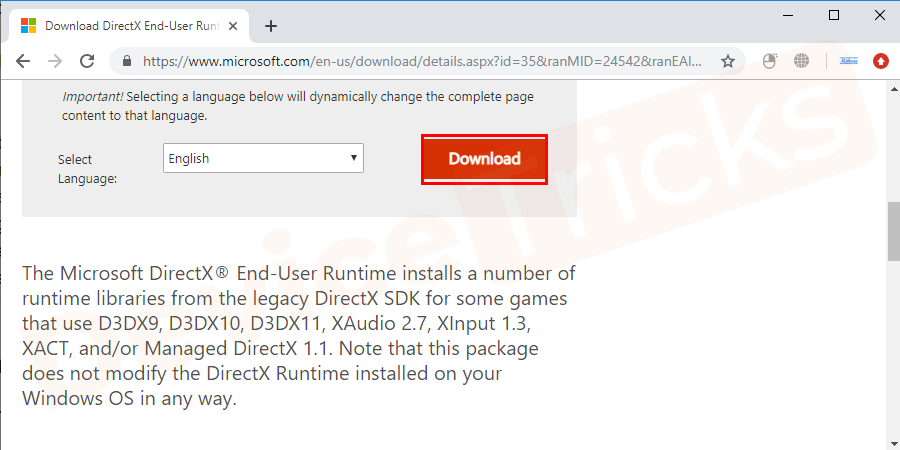Click the 'Select Language:' label

[x=87, y=169]
